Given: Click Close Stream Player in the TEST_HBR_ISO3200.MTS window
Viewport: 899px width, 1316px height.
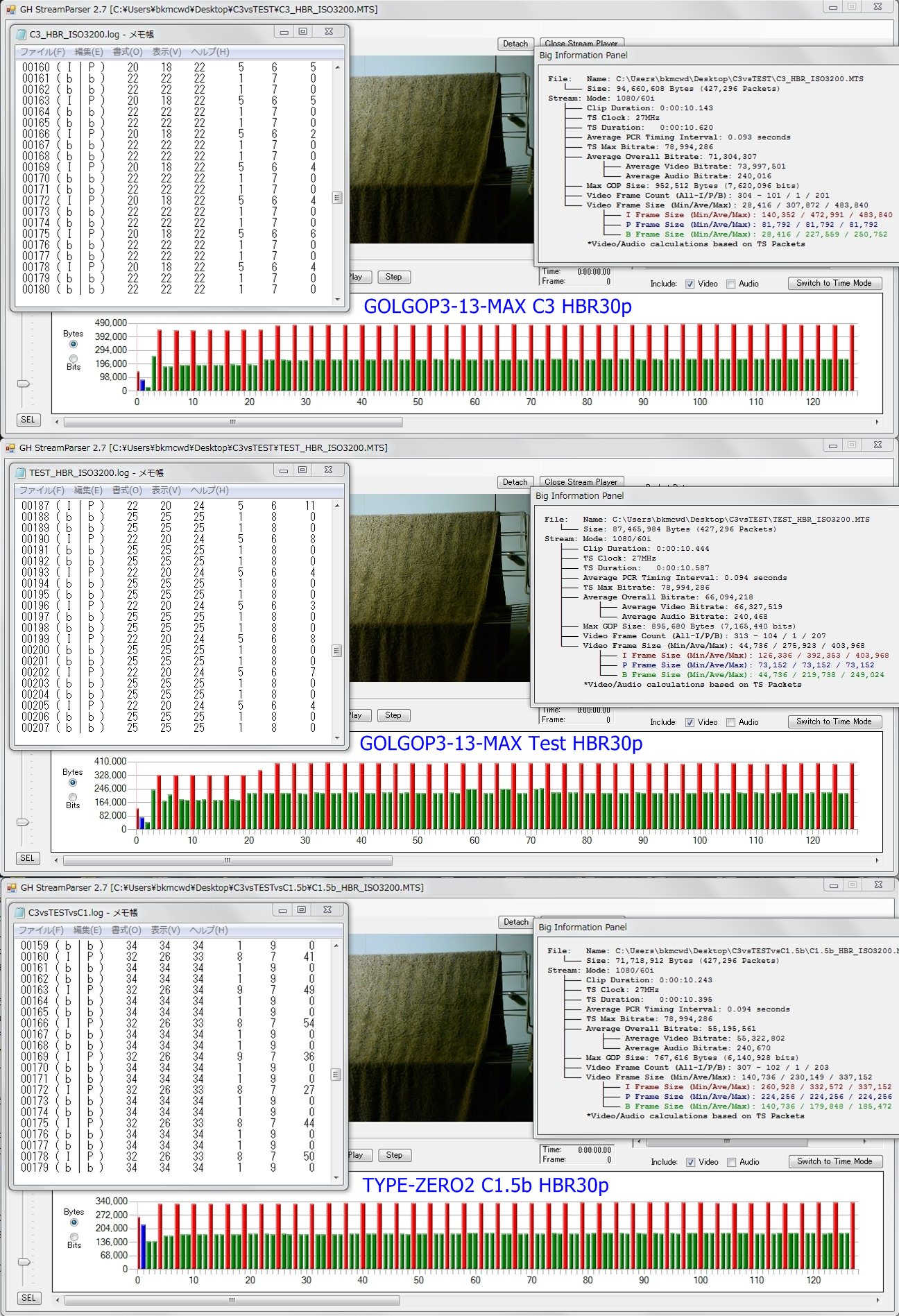Looking at the screenshot, I should point(581,482).
